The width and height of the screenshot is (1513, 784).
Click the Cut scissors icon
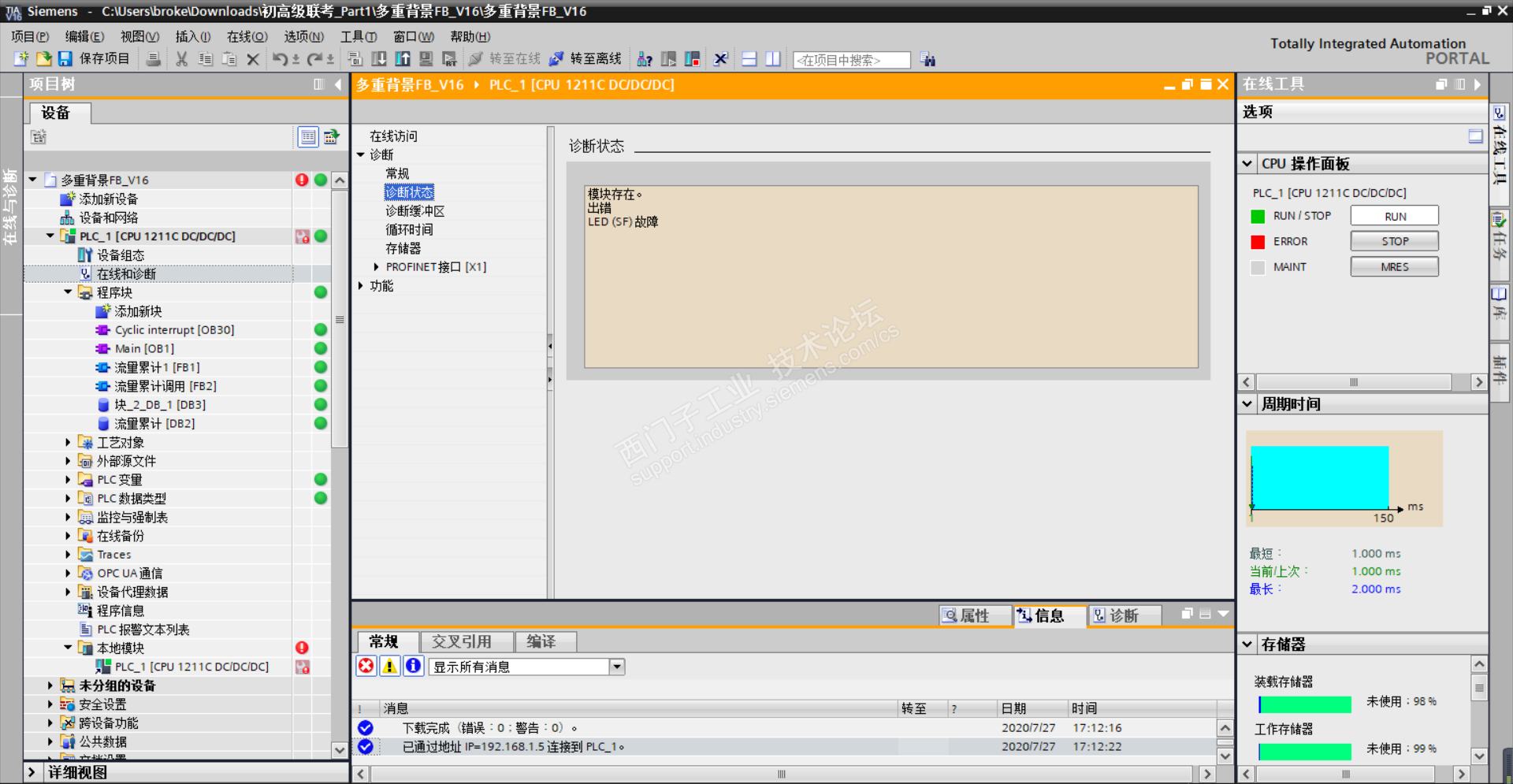[x=182, y=59]
